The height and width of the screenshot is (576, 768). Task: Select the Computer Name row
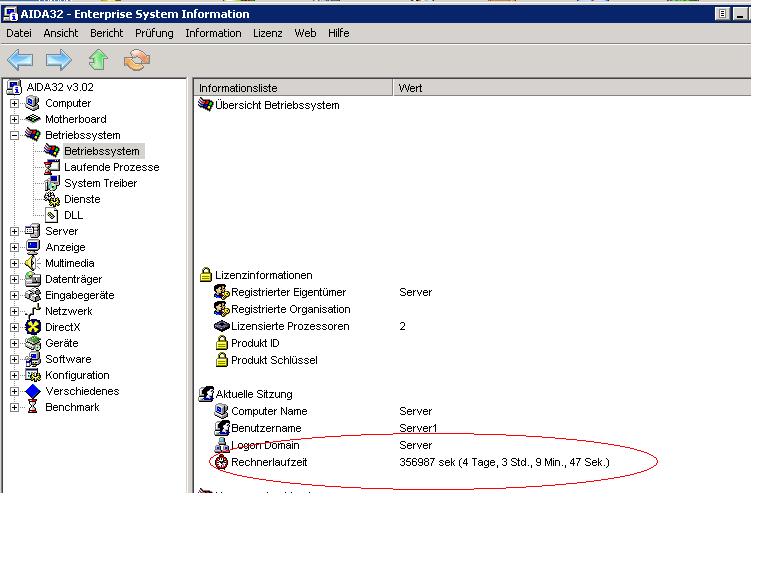(323, 411)
